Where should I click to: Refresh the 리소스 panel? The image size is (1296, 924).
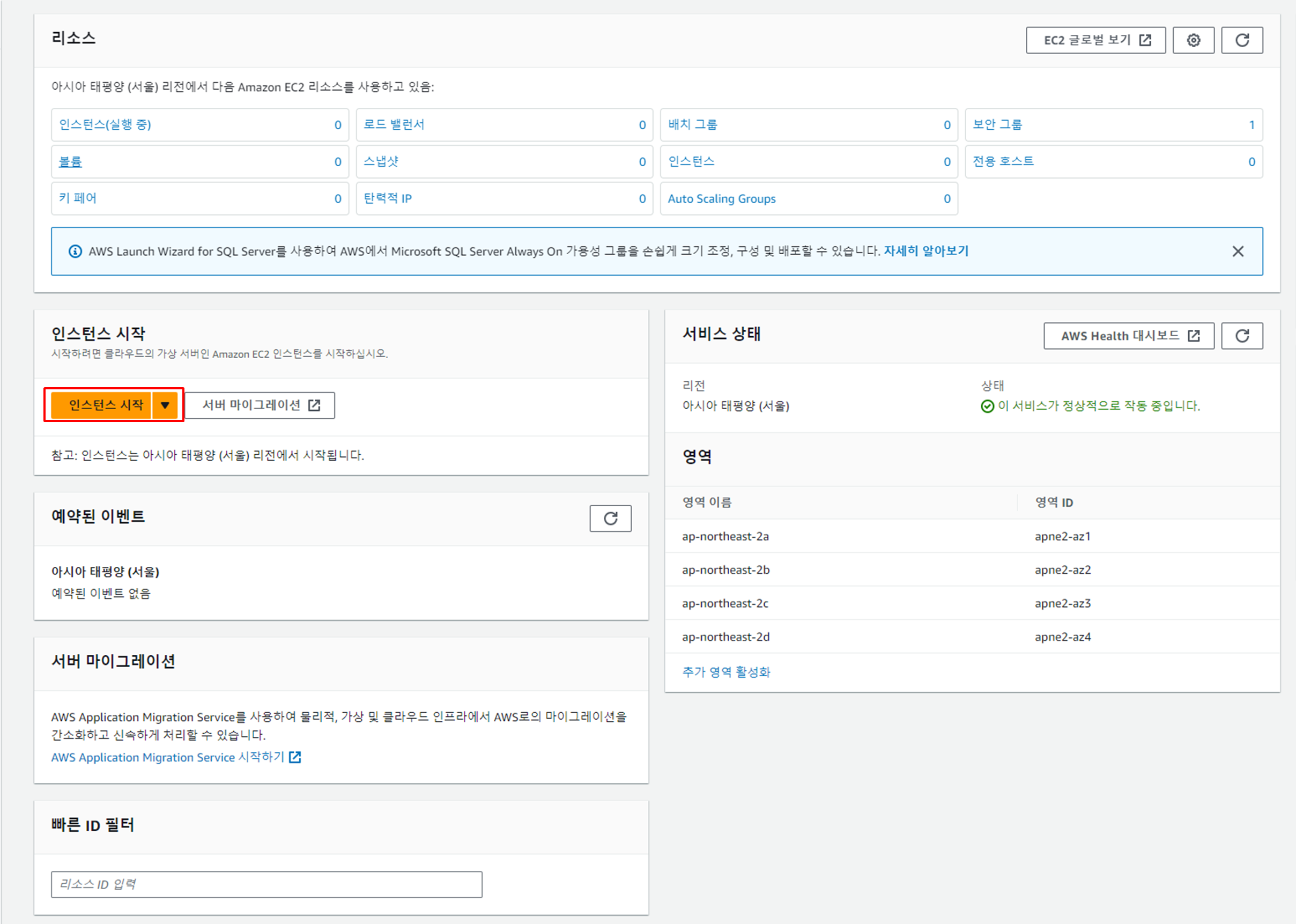coord(1242,40)
